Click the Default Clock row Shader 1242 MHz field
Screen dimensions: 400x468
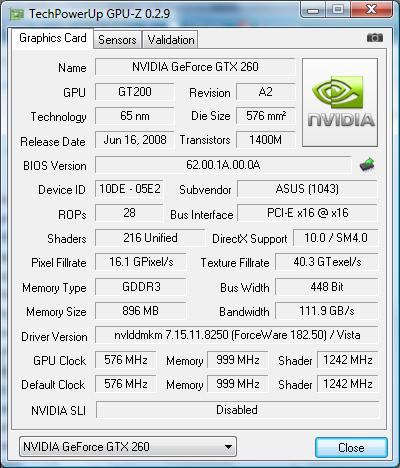pyautogui.click(x=348, y=384)
